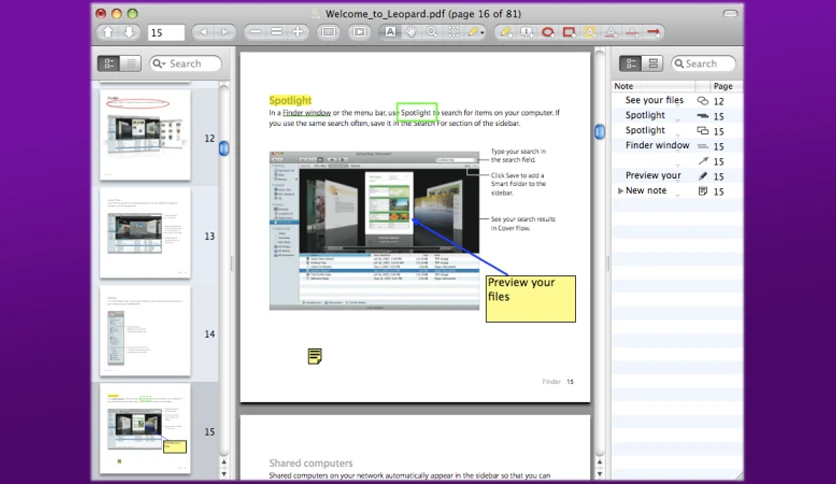Add a new box annotation

[569, 33]
